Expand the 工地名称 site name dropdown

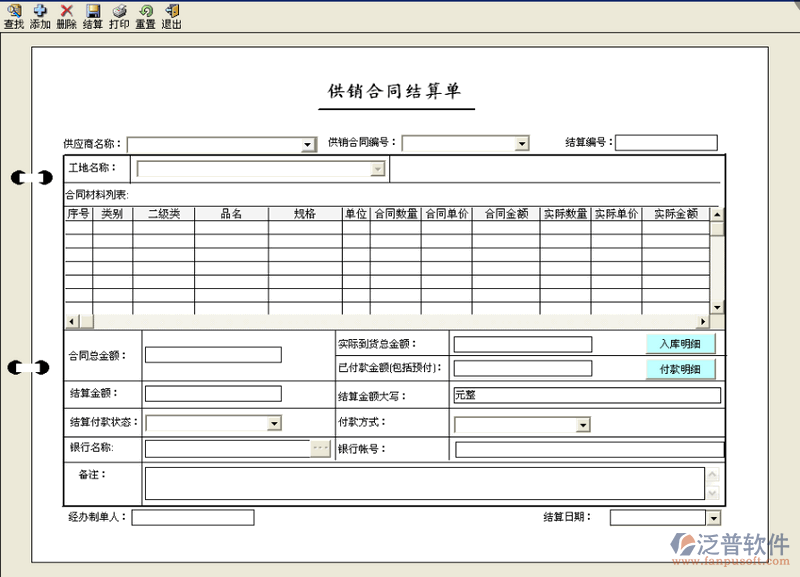(x=378, y=168)
